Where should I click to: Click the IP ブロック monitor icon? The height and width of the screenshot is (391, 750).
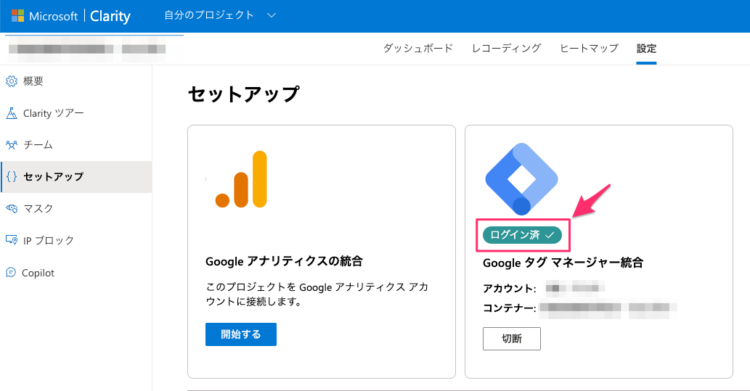[11, 240]
